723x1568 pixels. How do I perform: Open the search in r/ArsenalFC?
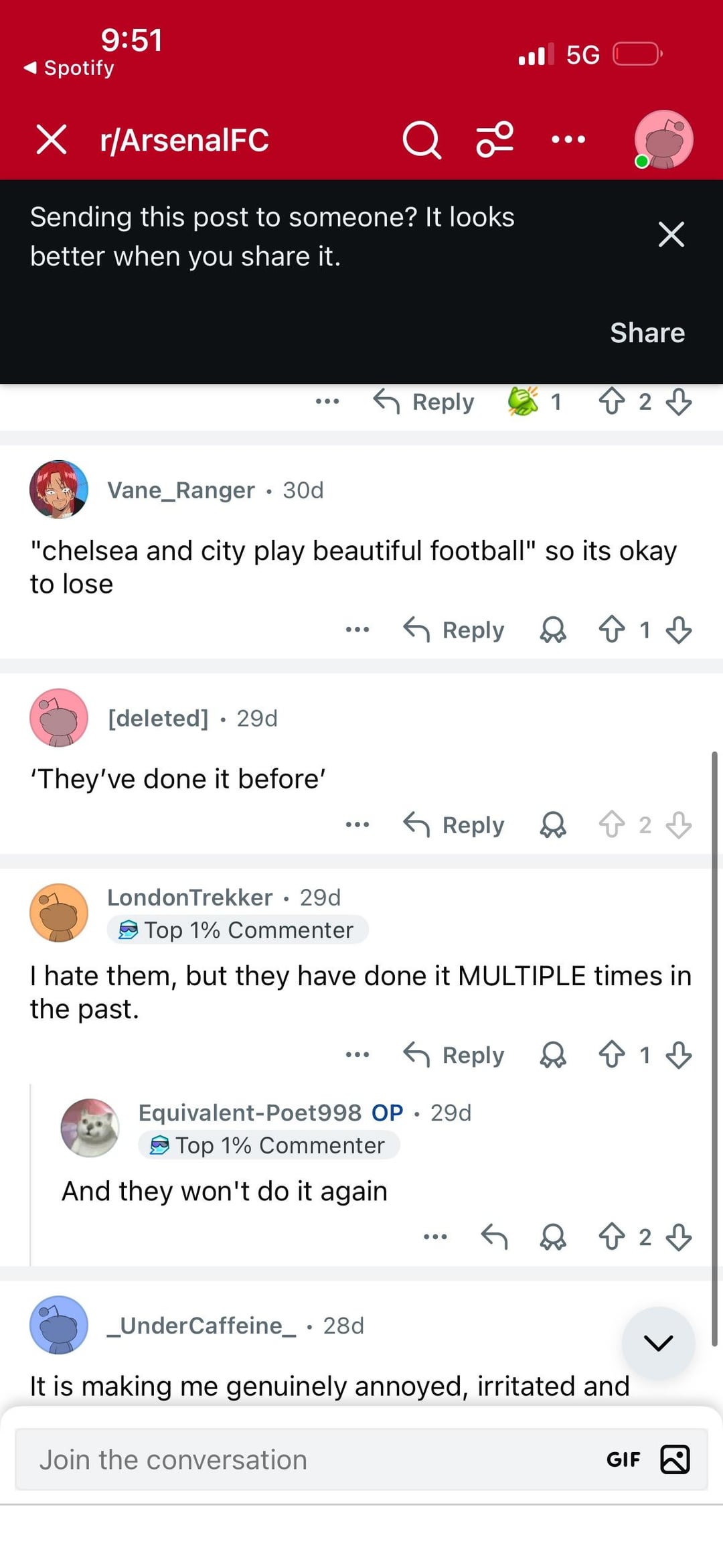tap(422, 140)
